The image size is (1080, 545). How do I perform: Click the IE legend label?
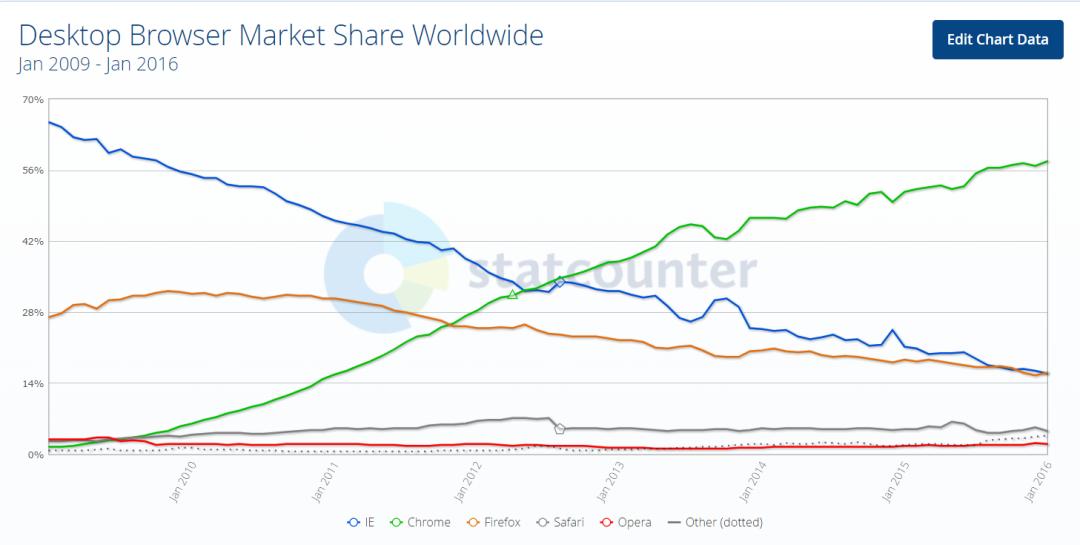coord(368,523)
